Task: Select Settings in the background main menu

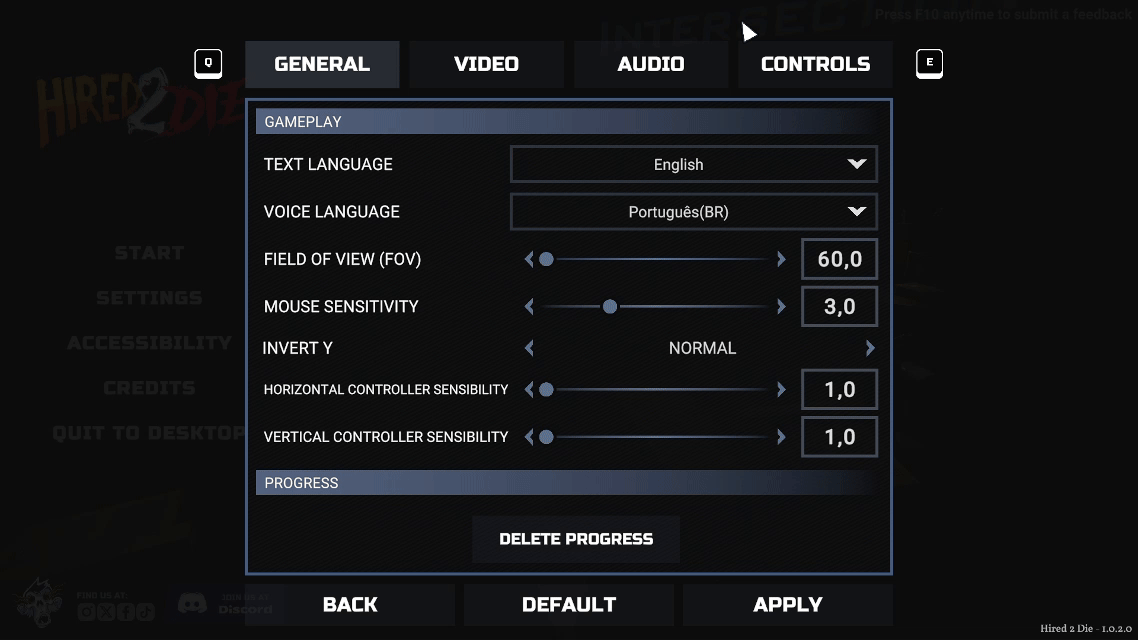Action: [x=150, y=298]
